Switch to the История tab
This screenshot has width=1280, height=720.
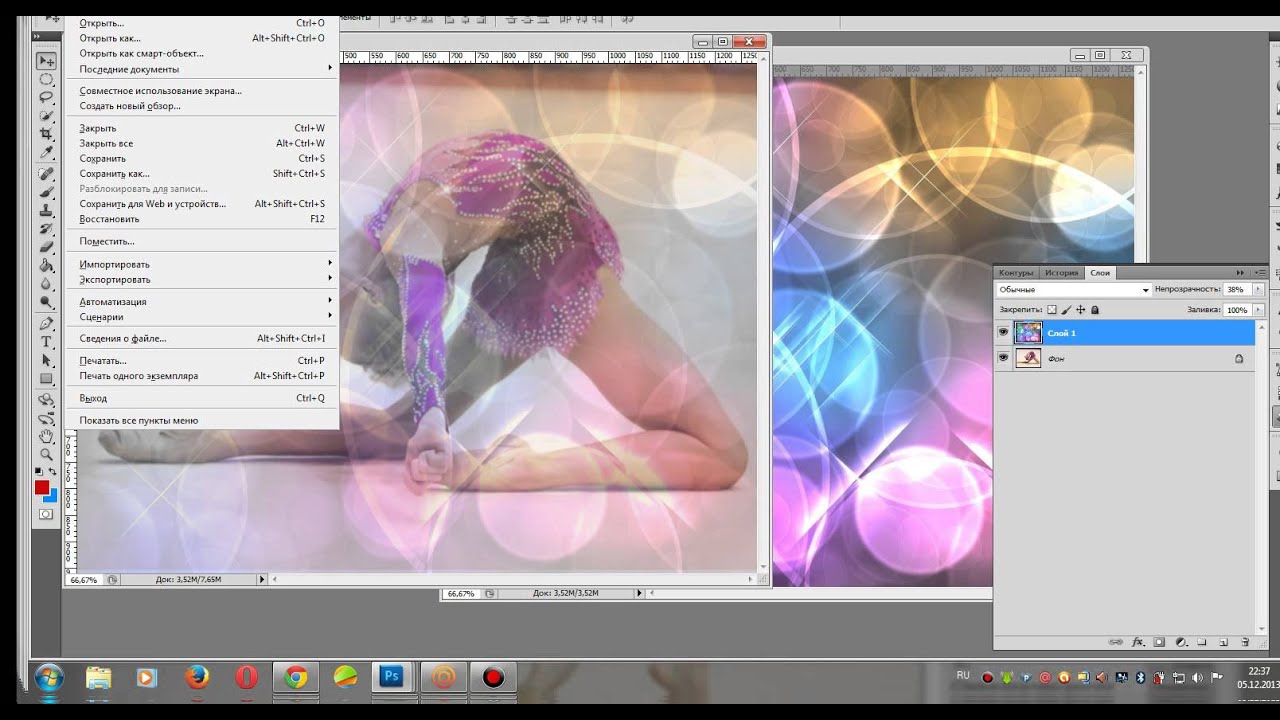[1061, 273]
